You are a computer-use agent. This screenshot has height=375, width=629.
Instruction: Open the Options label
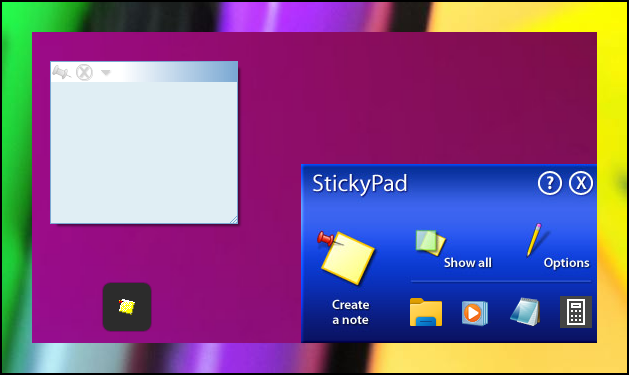[x=566, y=263]
